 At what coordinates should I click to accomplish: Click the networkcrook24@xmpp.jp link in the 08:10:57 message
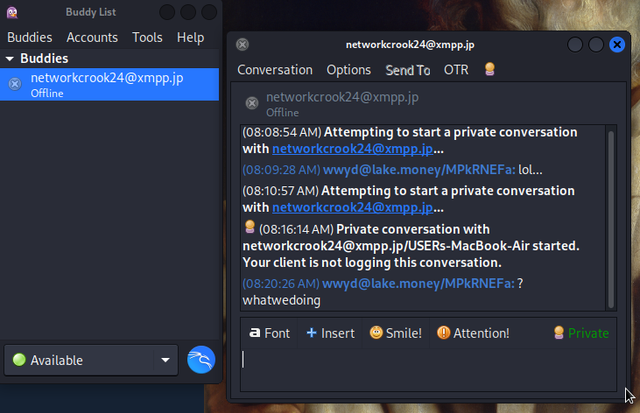tap(353, 208)
